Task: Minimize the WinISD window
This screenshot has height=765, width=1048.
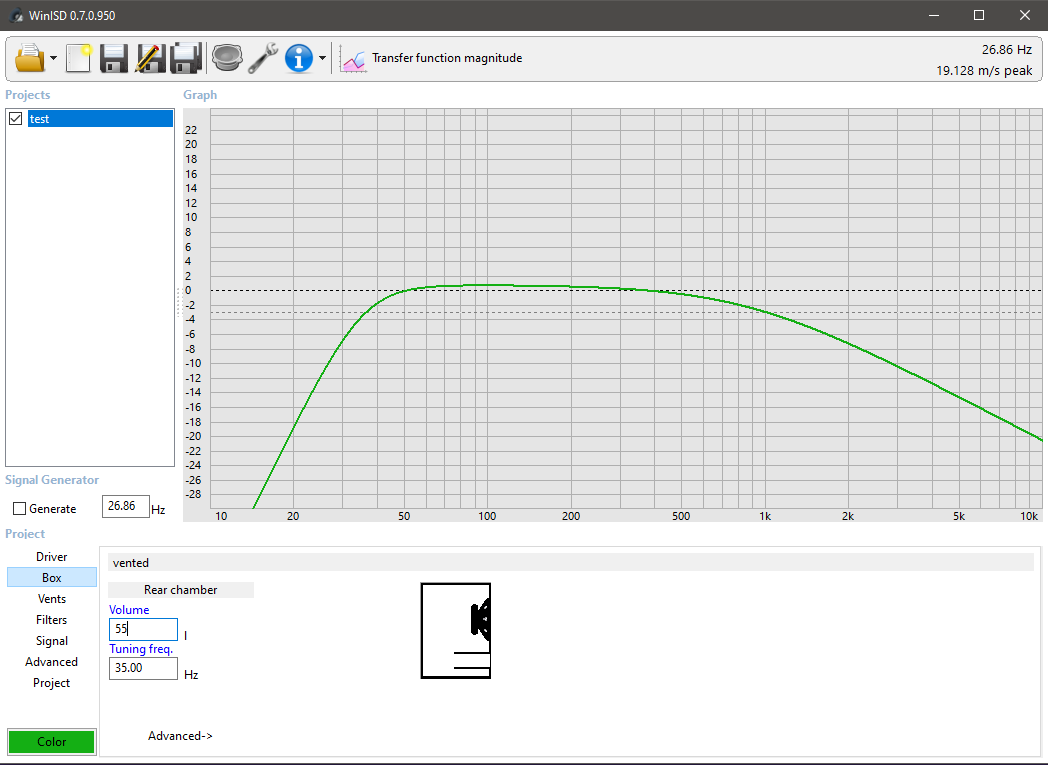Action: tap(934, 15)
